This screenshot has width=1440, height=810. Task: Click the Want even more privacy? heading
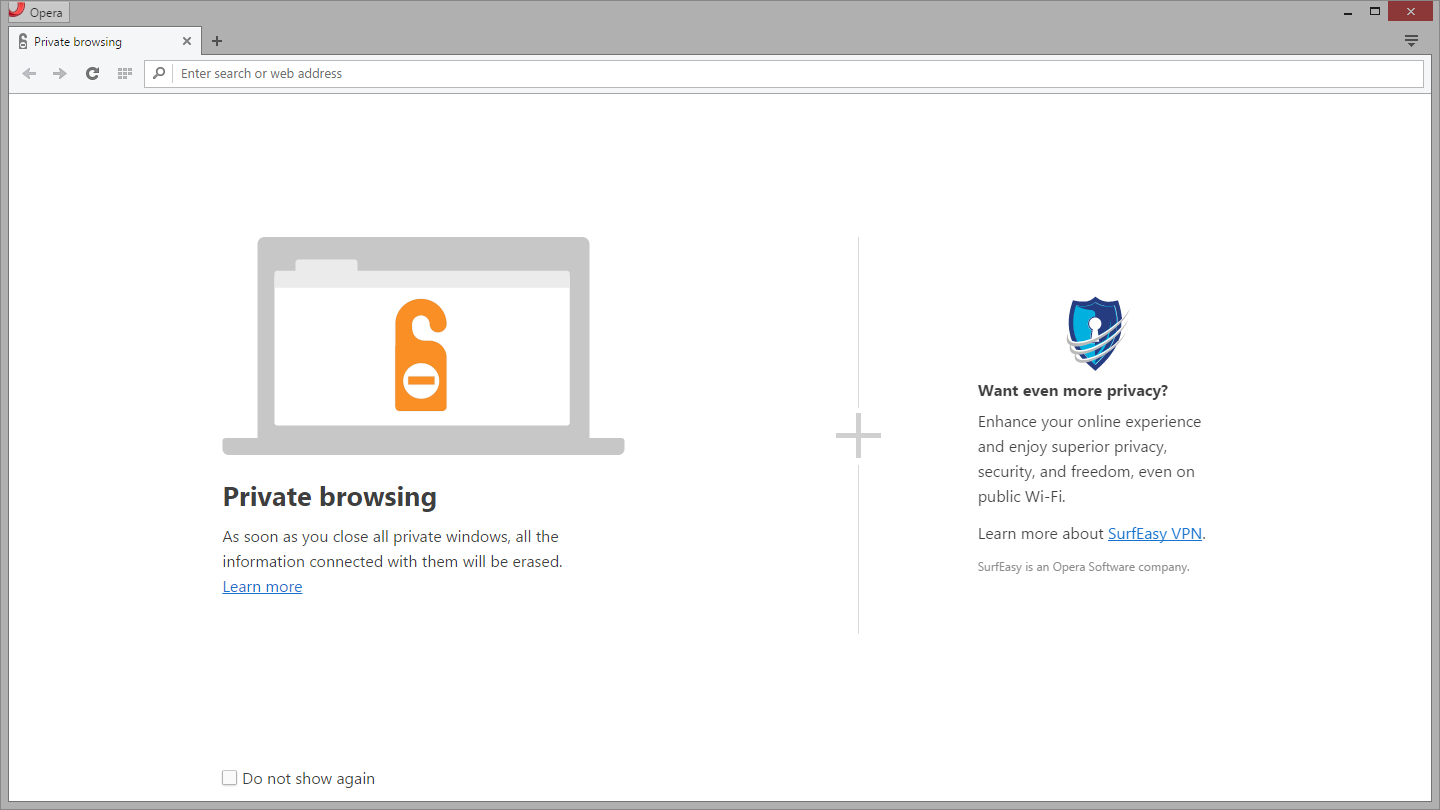click(1073, 391)
